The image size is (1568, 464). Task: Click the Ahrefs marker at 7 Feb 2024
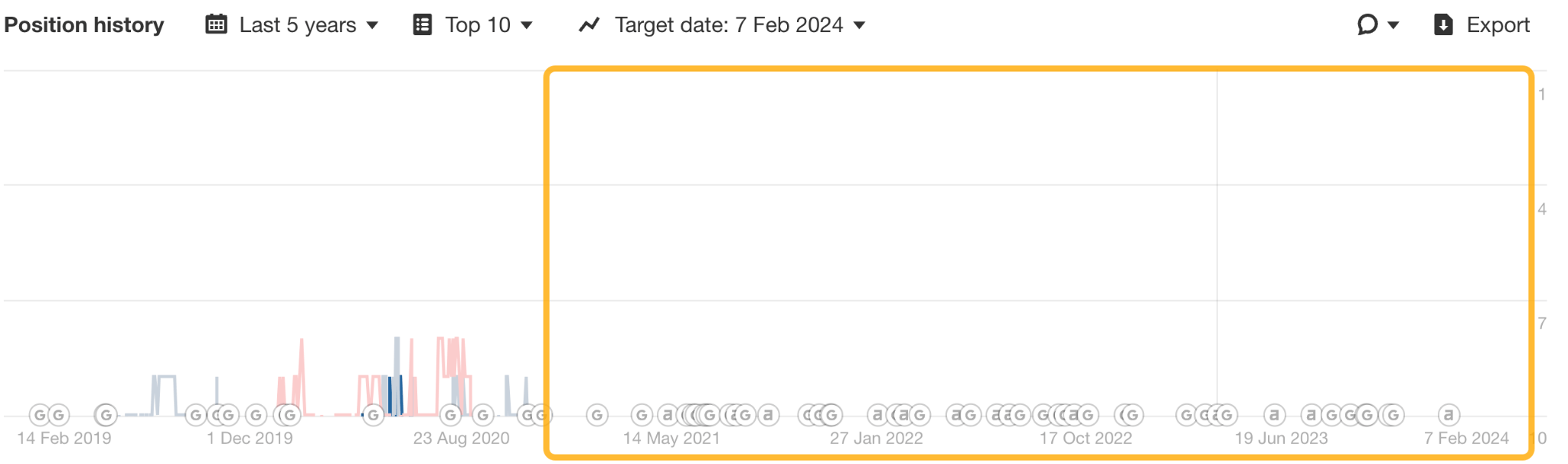click(1449, 414)
